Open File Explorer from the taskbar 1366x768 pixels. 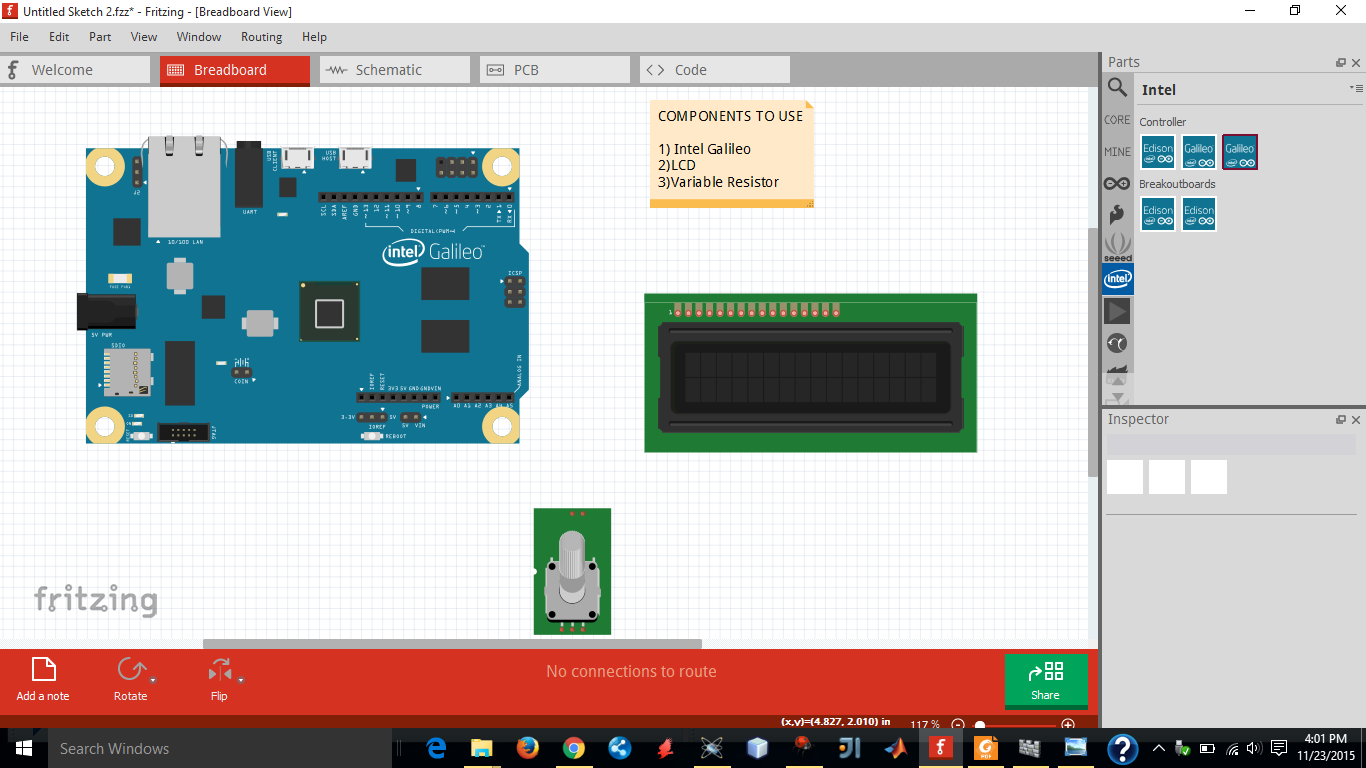pos(482,748)
